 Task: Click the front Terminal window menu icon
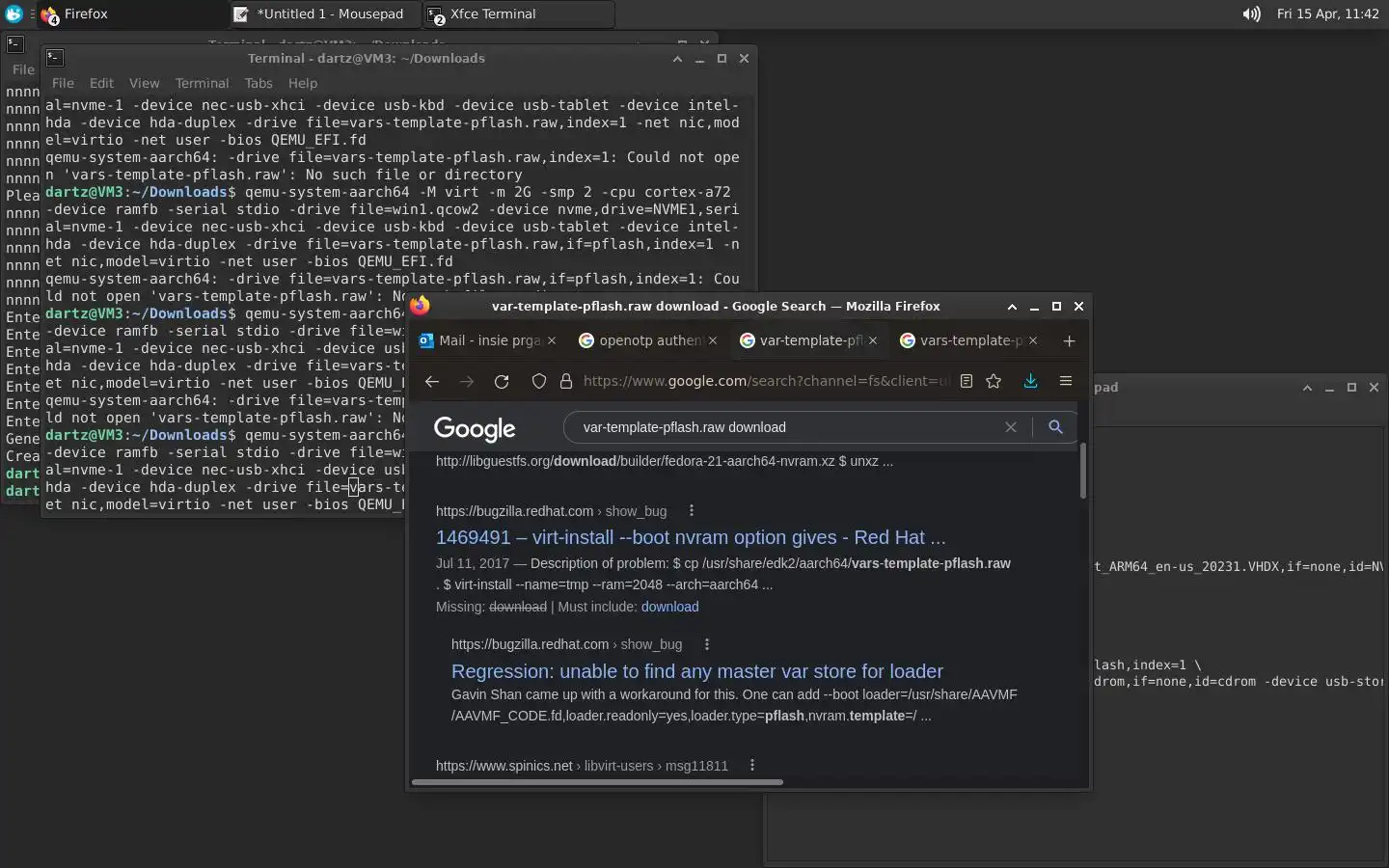click(55, 58)
